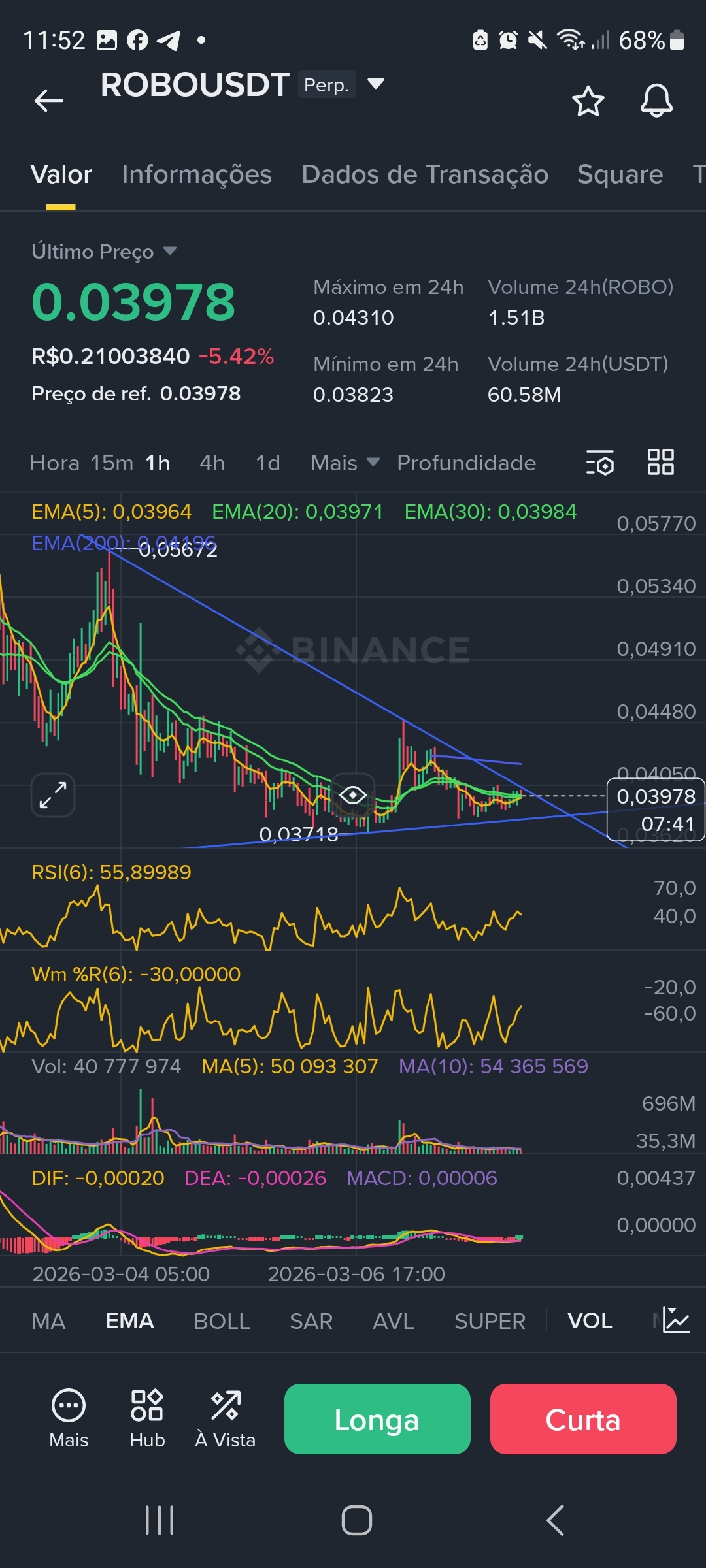Select the Valor tab

pyautogui.click(x=61, y=174)
